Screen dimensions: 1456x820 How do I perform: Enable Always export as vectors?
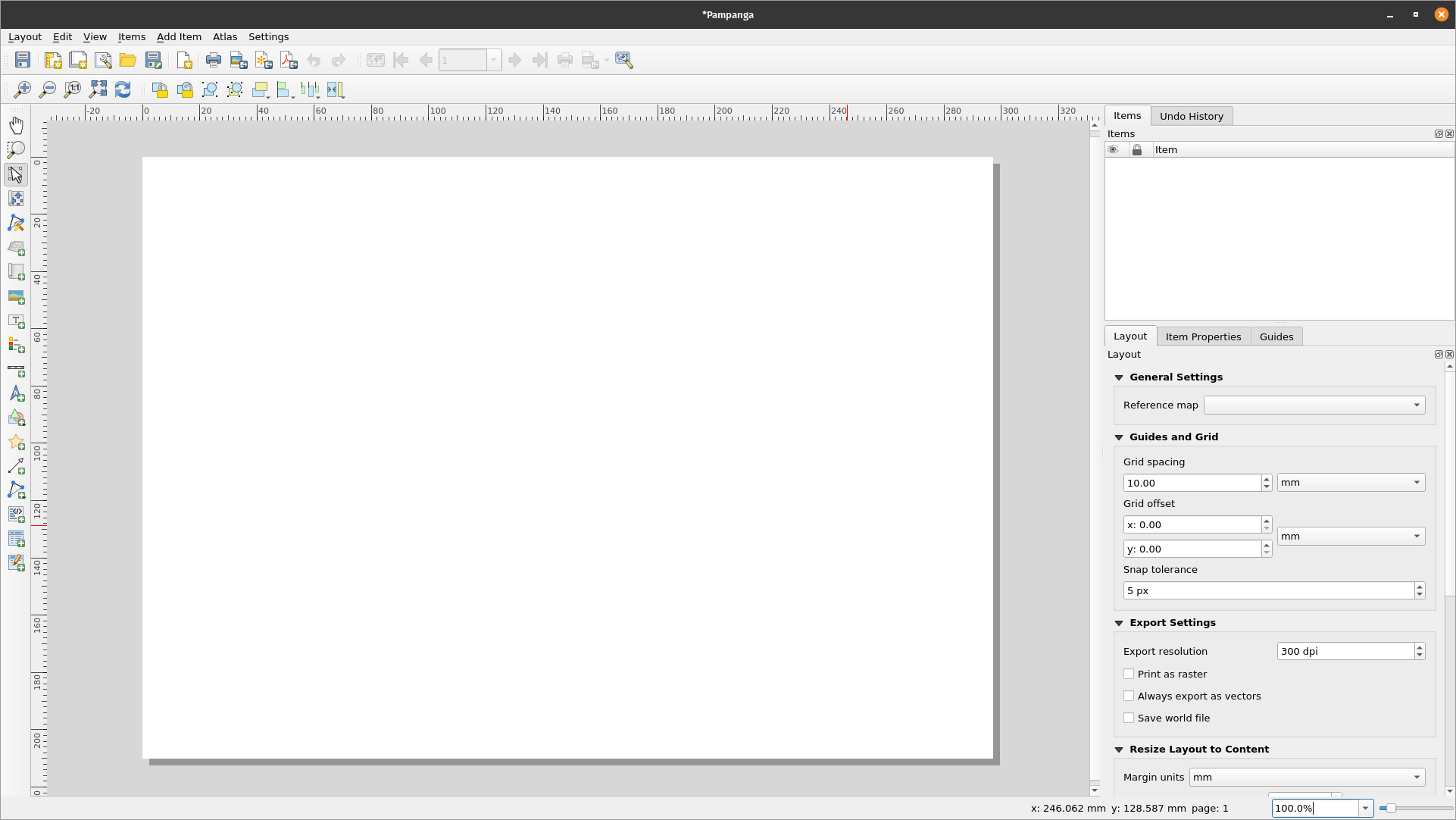coord(1129,696)
